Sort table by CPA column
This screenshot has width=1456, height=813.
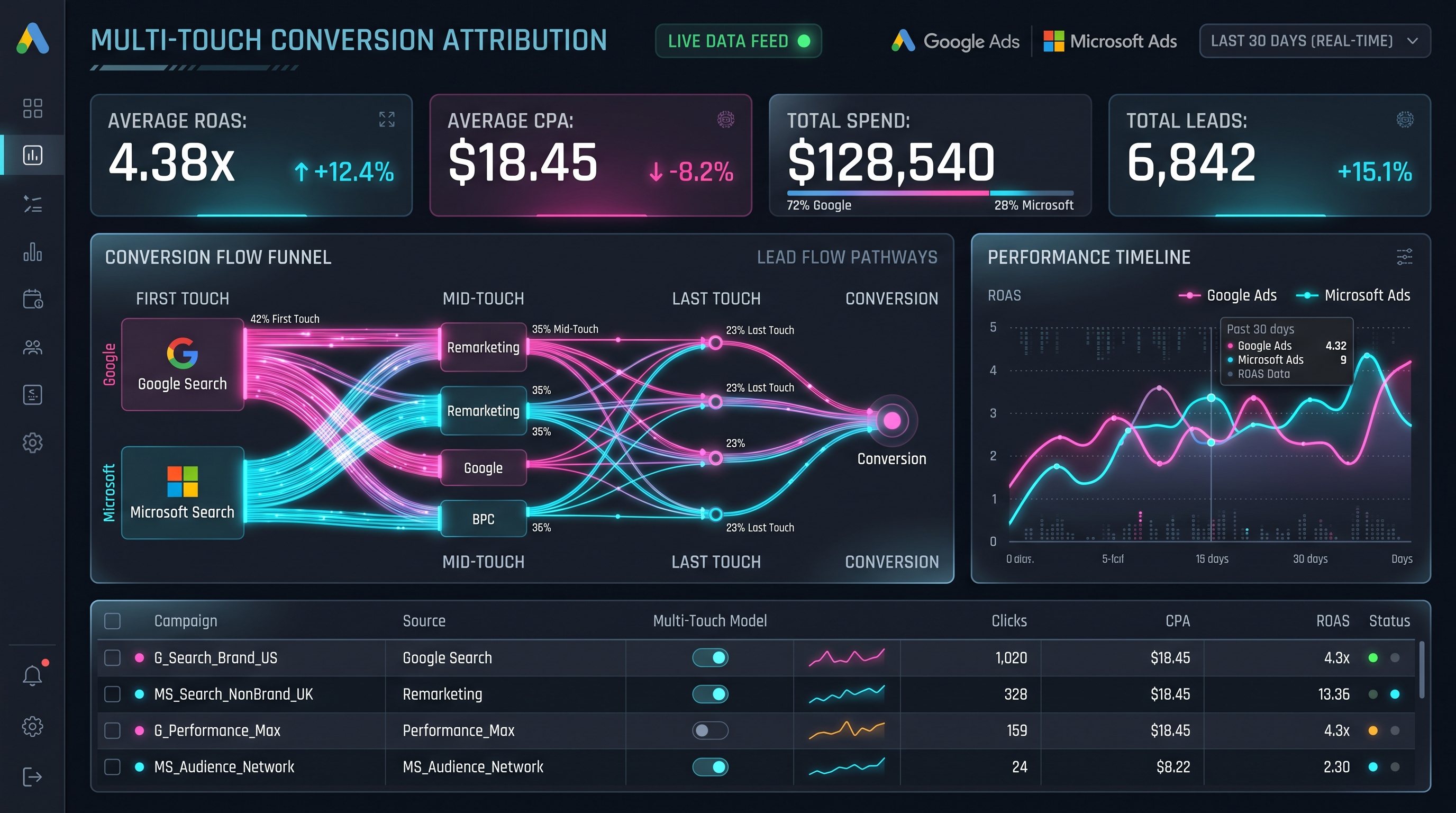pyautogui.click(x=1177, y=621)
